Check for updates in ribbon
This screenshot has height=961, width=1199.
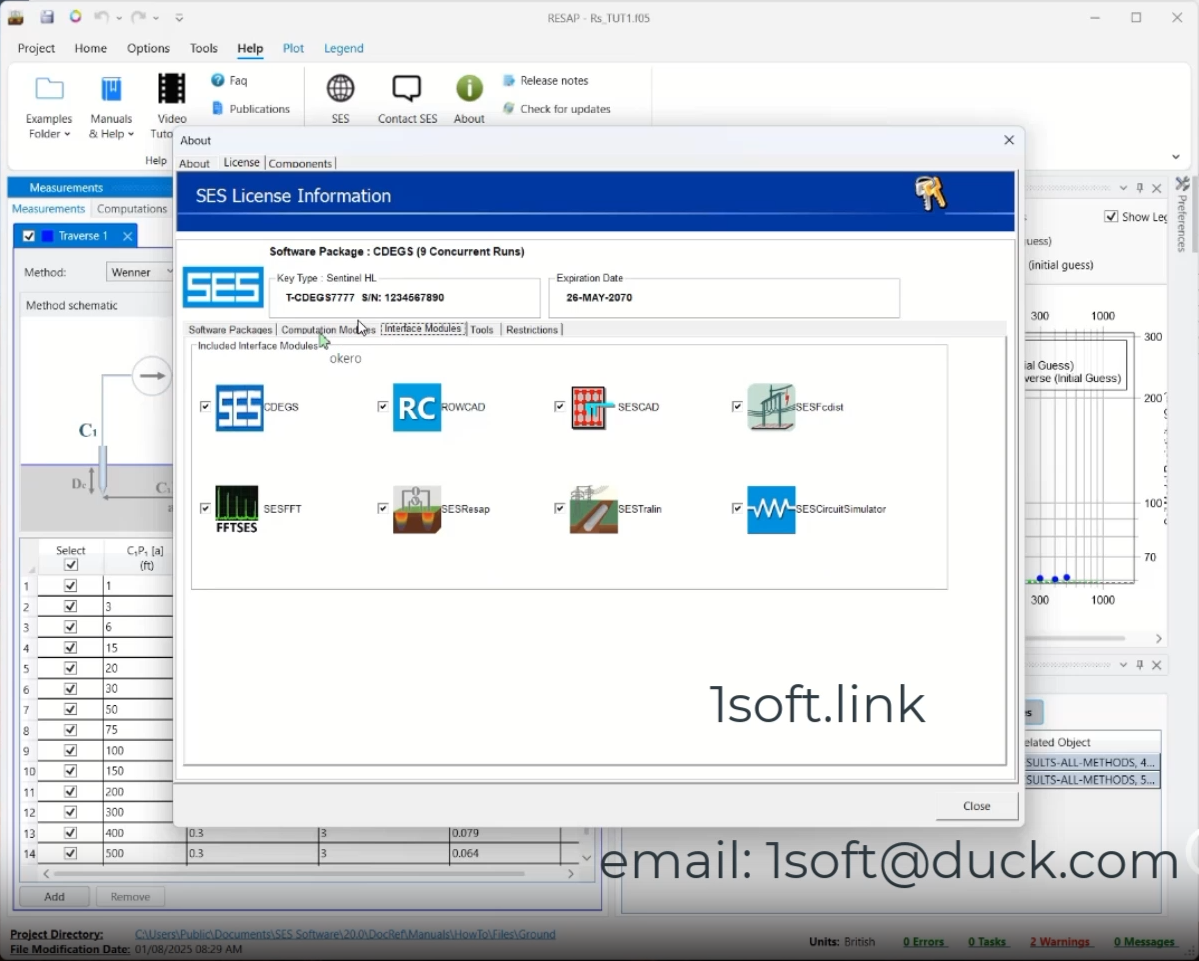pyautogui.click(x=556, y=109)
